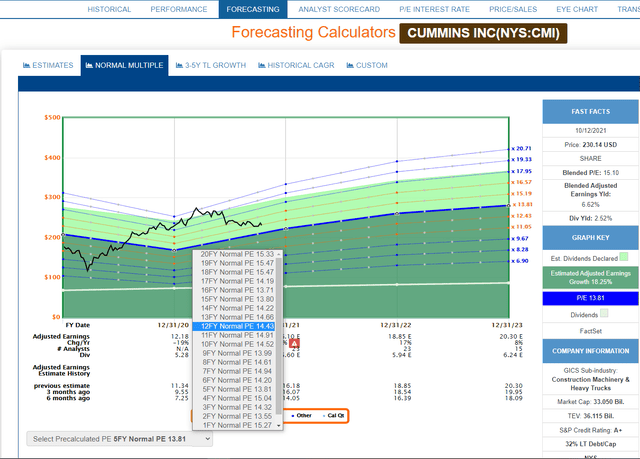Open the P/E INTEREST RATE tab
The height and width of the screenshot is (459, 640).
tap(434, 9)
